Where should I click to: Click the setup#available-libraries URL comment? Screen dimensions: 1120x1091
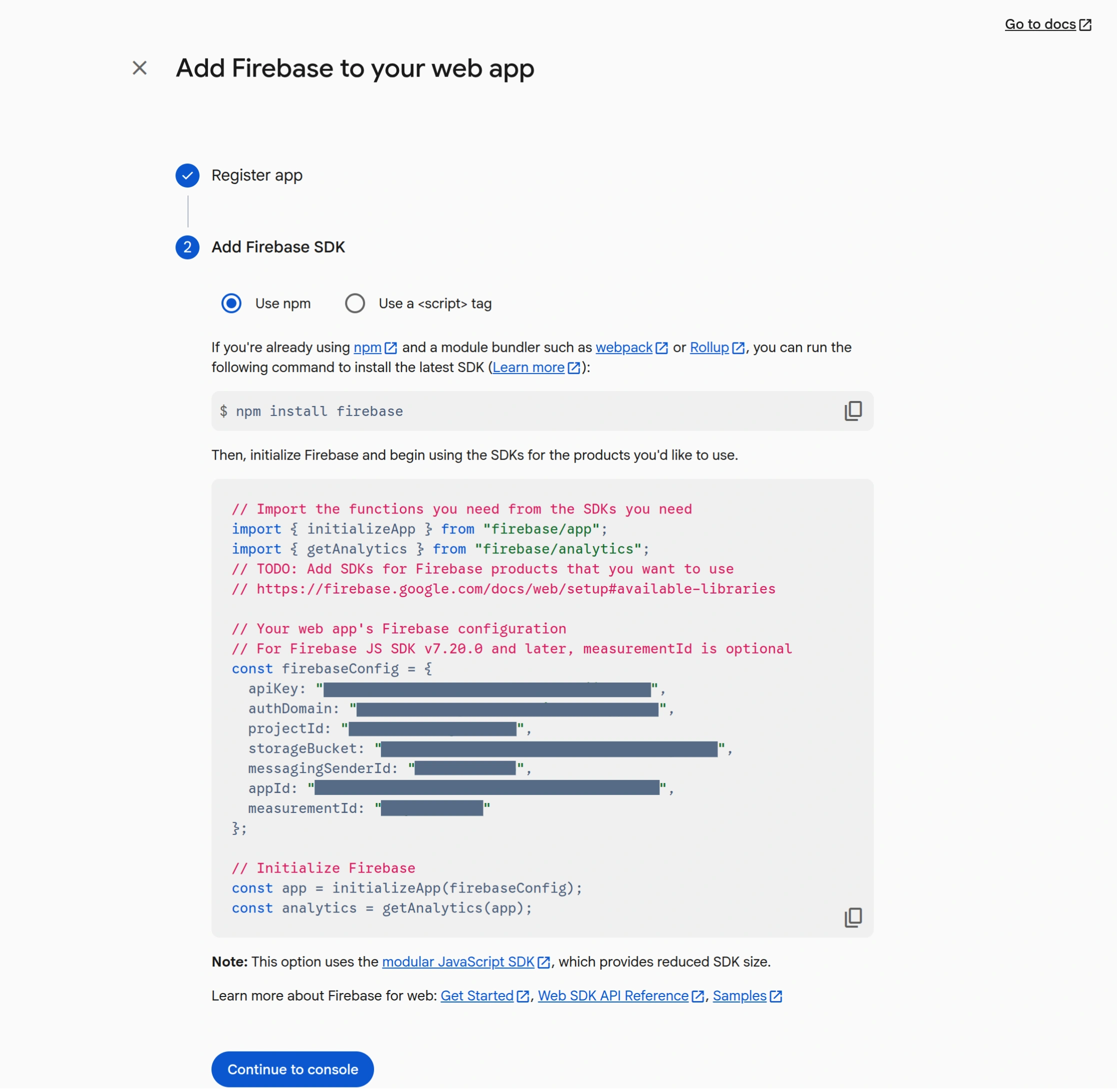(x=504, y=590)
